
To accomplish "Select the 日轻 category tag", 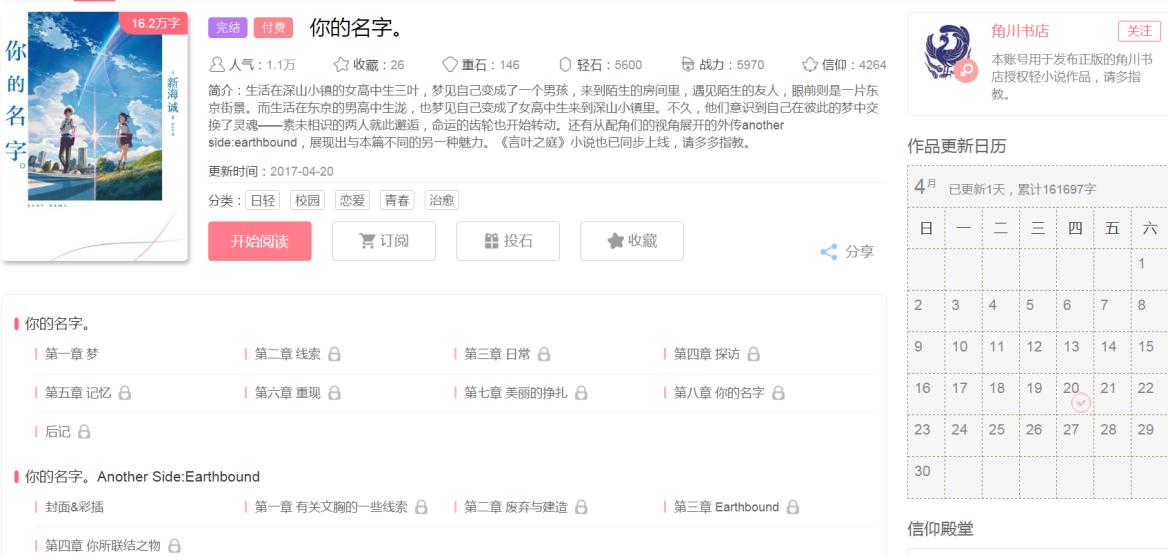I will click(x=263, y=201).
